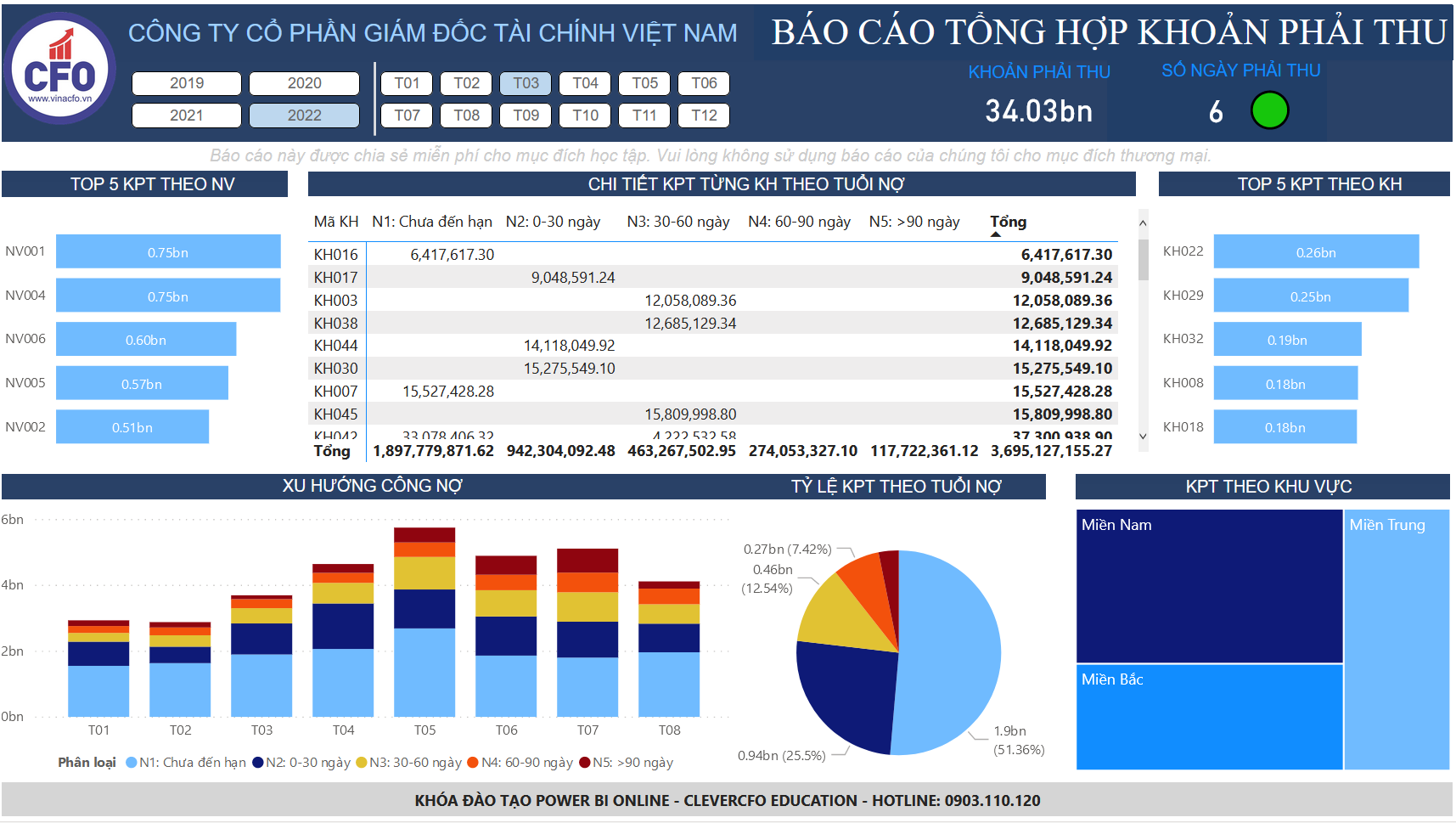The width and height of the screenshot is (1456, 823).
Task: Click the sort arrow under Tổng column
Action: (996, 234)
